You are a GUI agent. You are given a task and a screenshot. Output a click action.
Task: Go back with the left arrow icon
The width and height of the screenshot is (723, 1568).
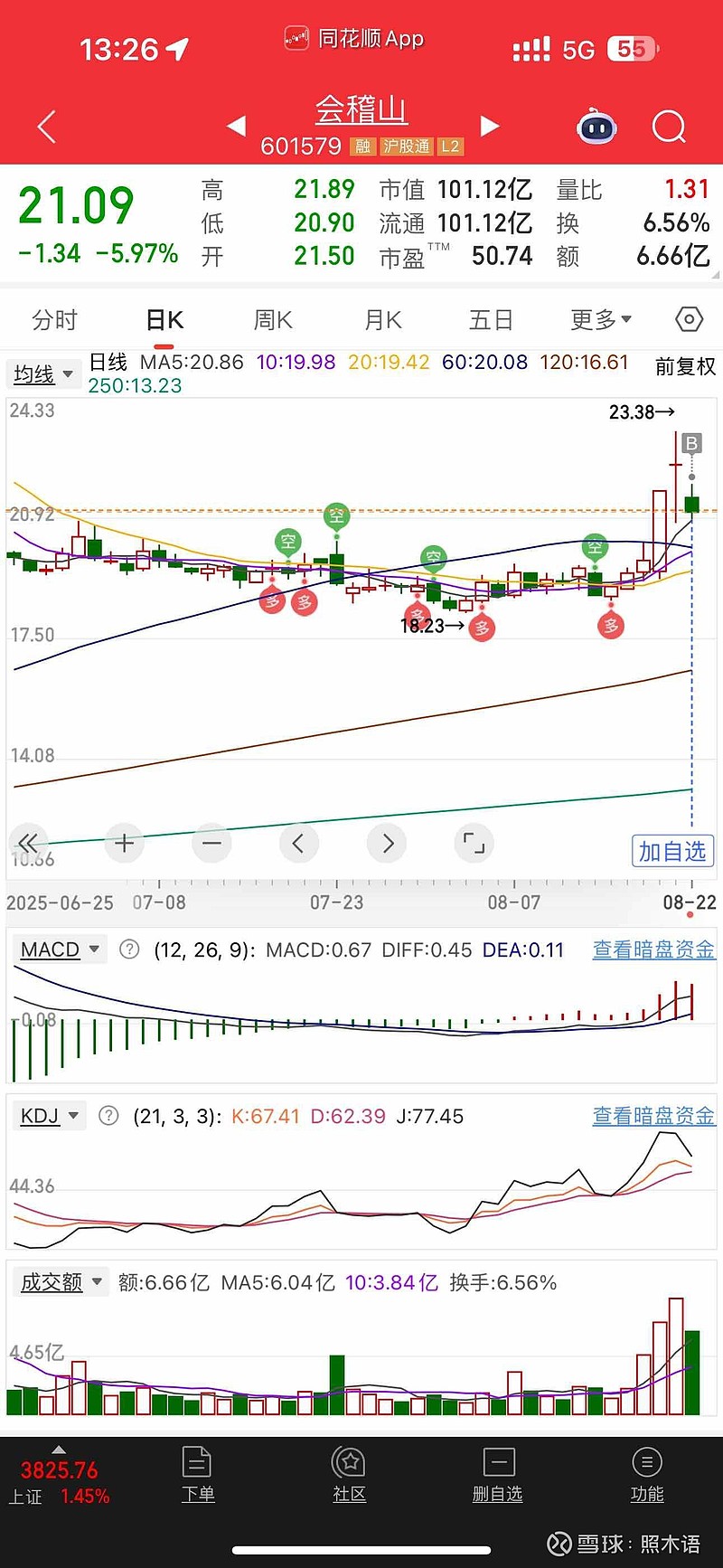(47, 128)
